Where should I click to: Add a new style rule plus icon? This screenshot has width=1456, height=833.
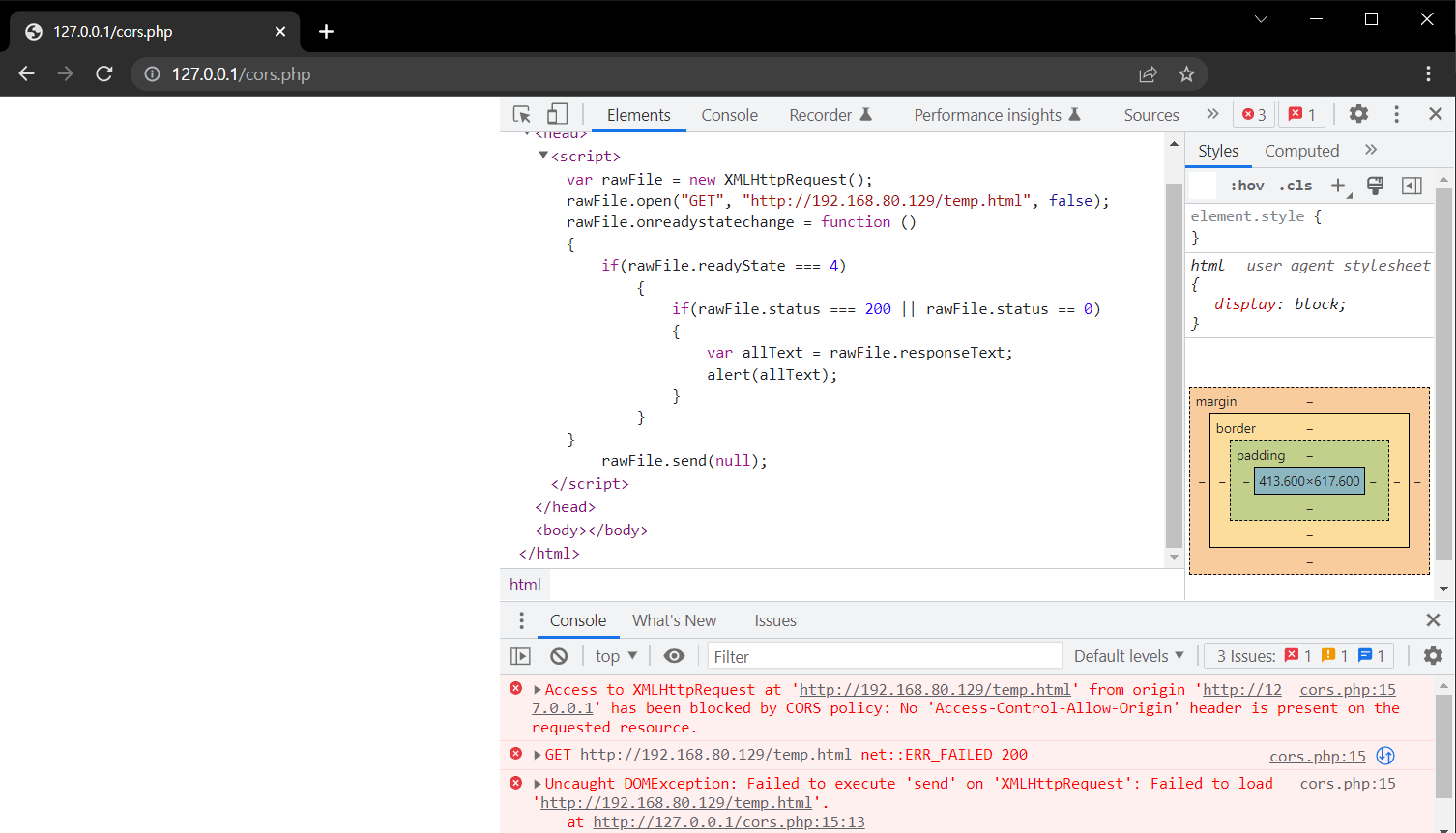pyautogui.click(x=1339, y=186)
